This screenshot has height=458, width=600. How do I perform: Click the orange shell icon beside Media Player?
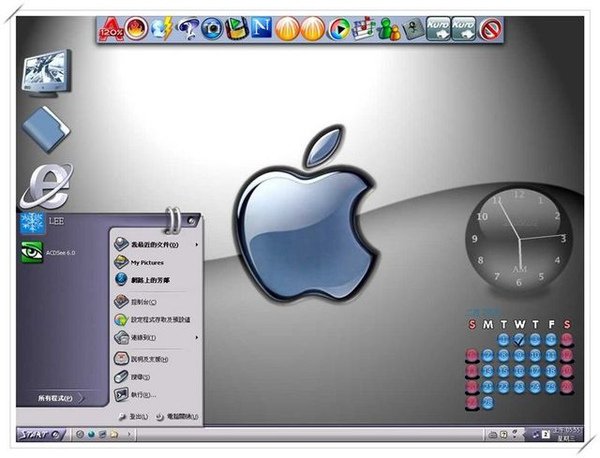click(x=313, y=29)
